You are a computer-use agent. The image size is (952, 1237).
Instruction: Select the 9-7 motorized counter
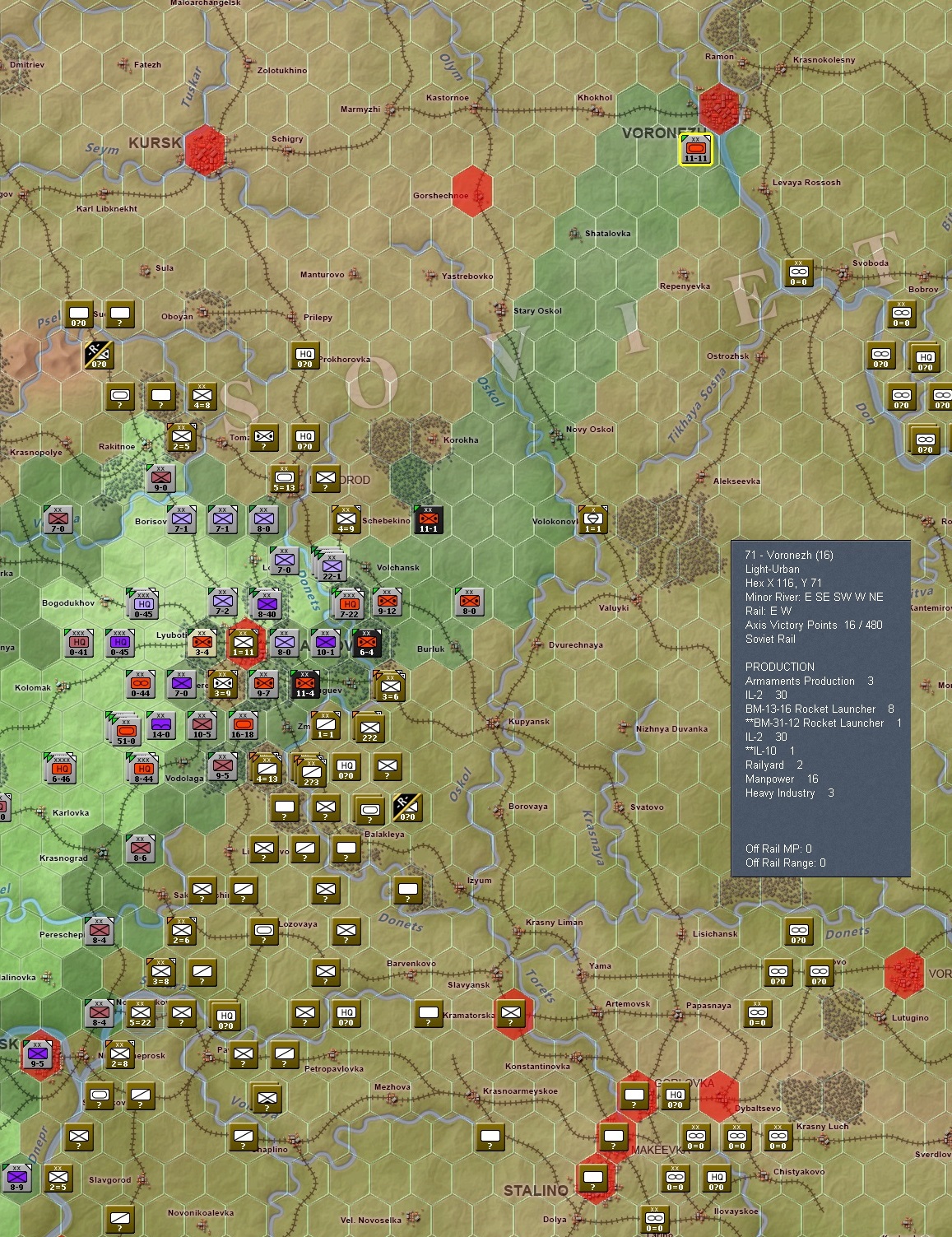click(263, 684)
